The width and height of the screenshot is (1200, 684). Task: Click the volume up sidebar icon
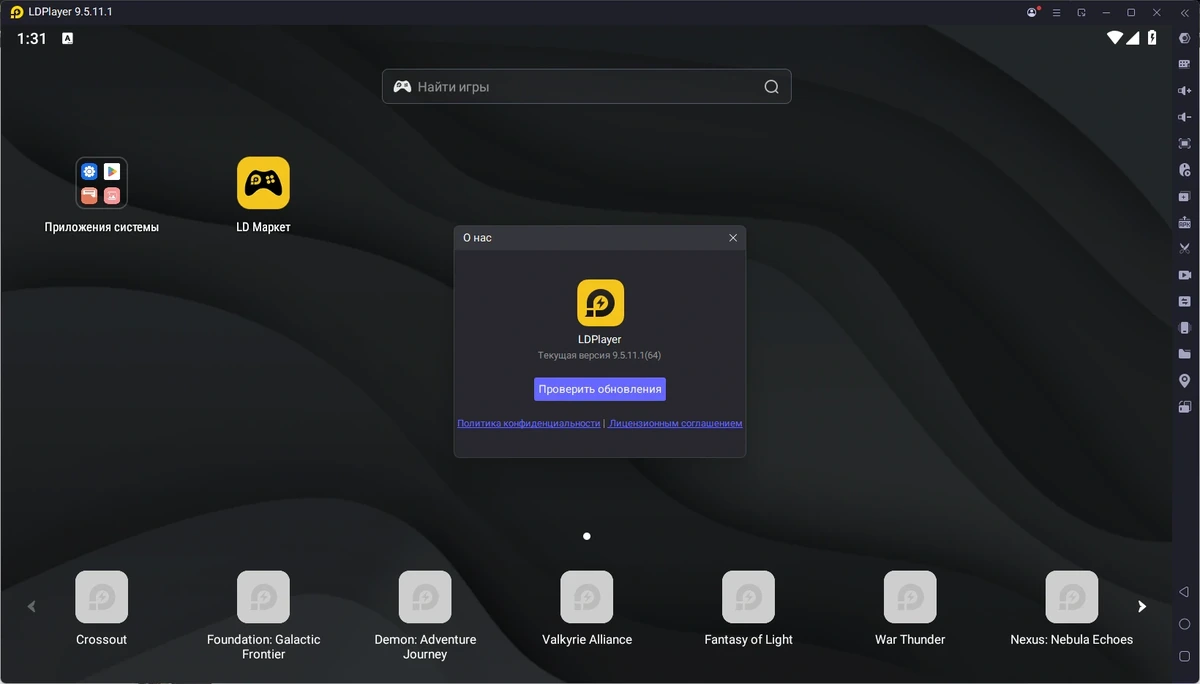pyautogui.click(x=1185, y=91)
